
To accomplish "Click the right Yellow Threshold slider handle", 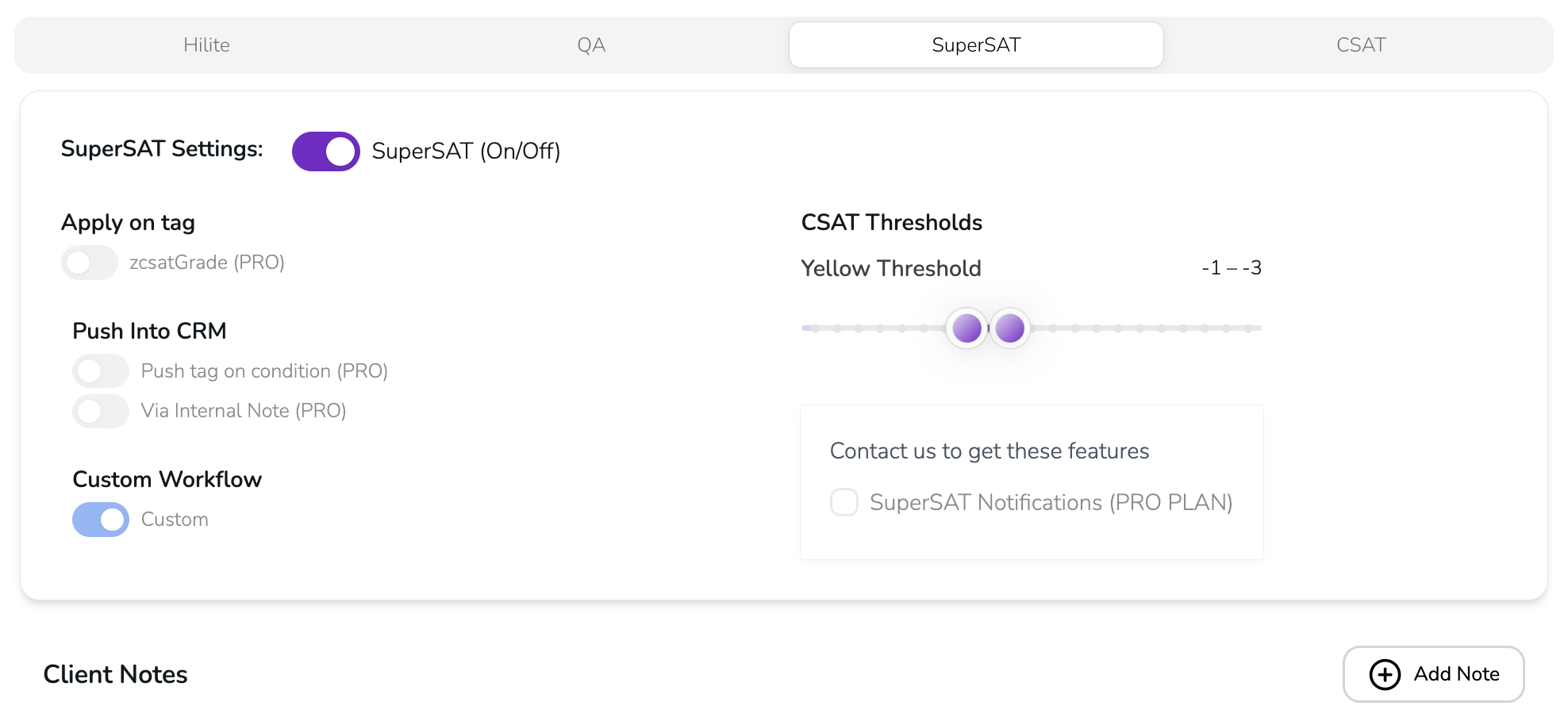I will pyautogui.click(x=1009, y=328).
